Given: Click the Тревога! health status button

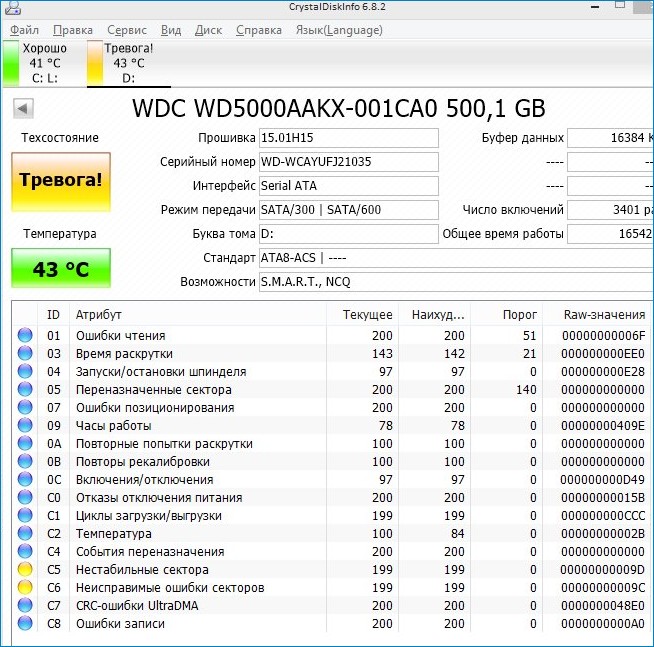Looking at the screenshot, I should click(61, 181).
